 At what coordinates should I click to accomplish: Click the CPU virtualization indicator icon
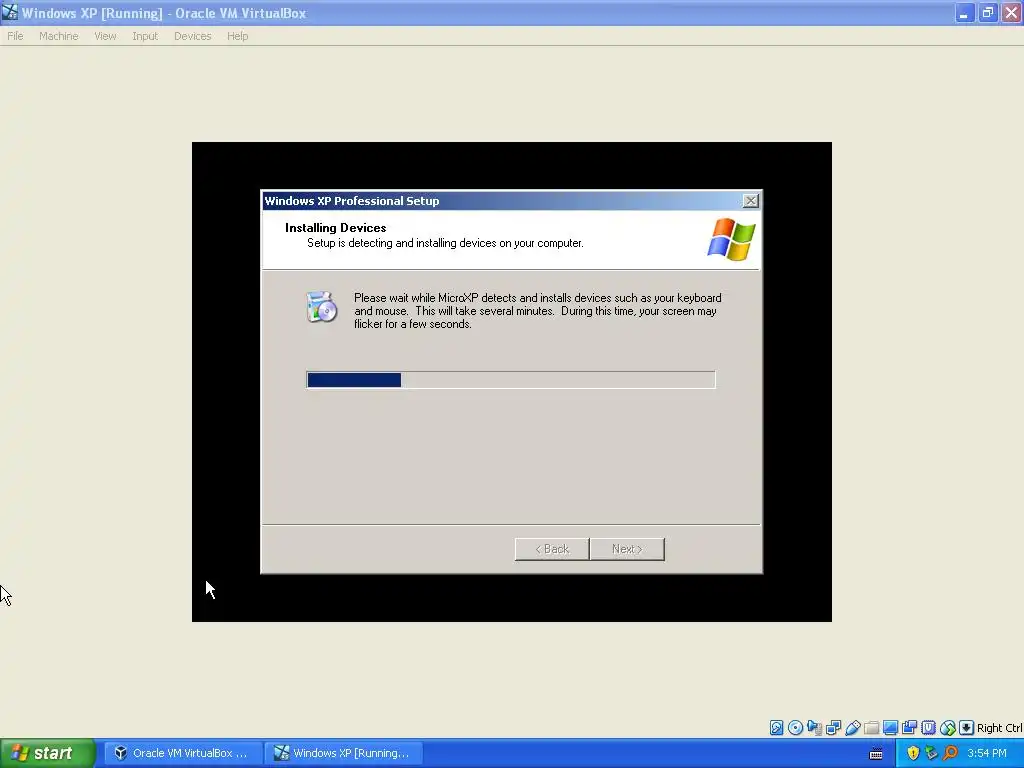pos(928,728)
